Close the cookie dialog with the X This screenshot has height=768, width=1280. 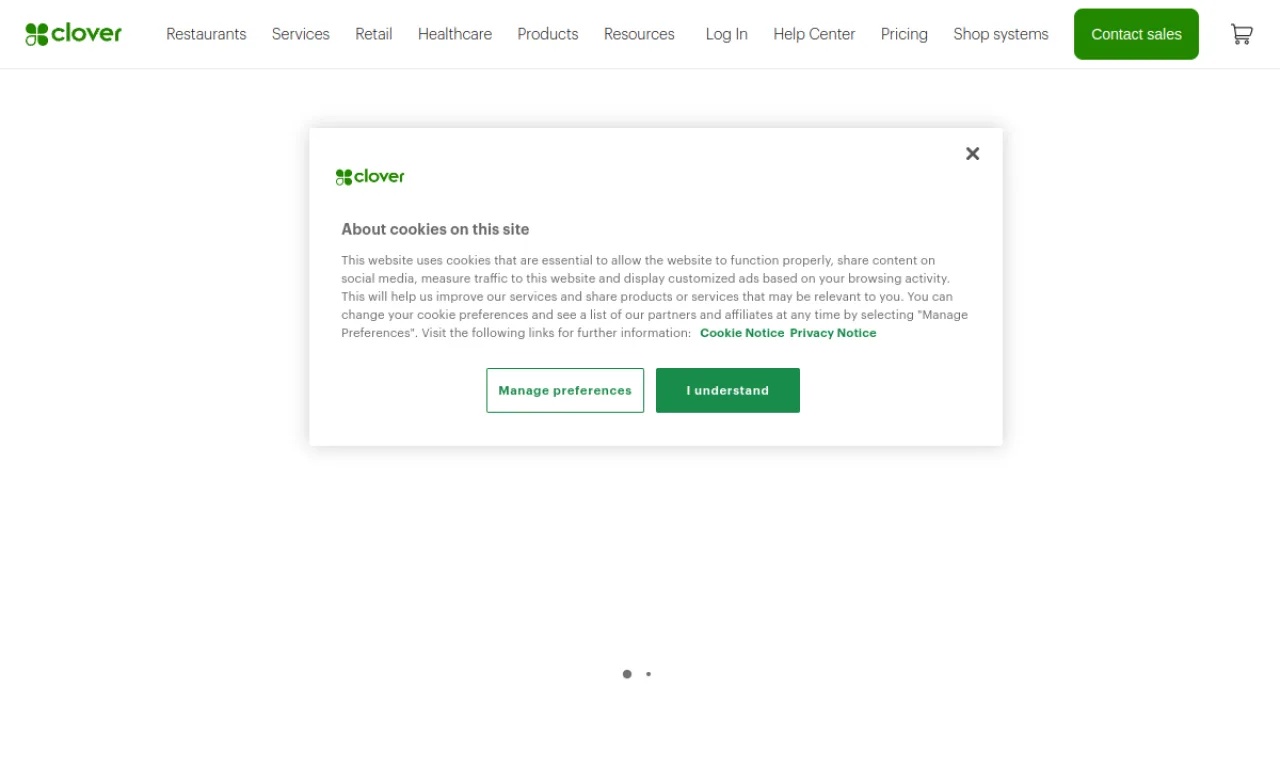coord(972,153)
